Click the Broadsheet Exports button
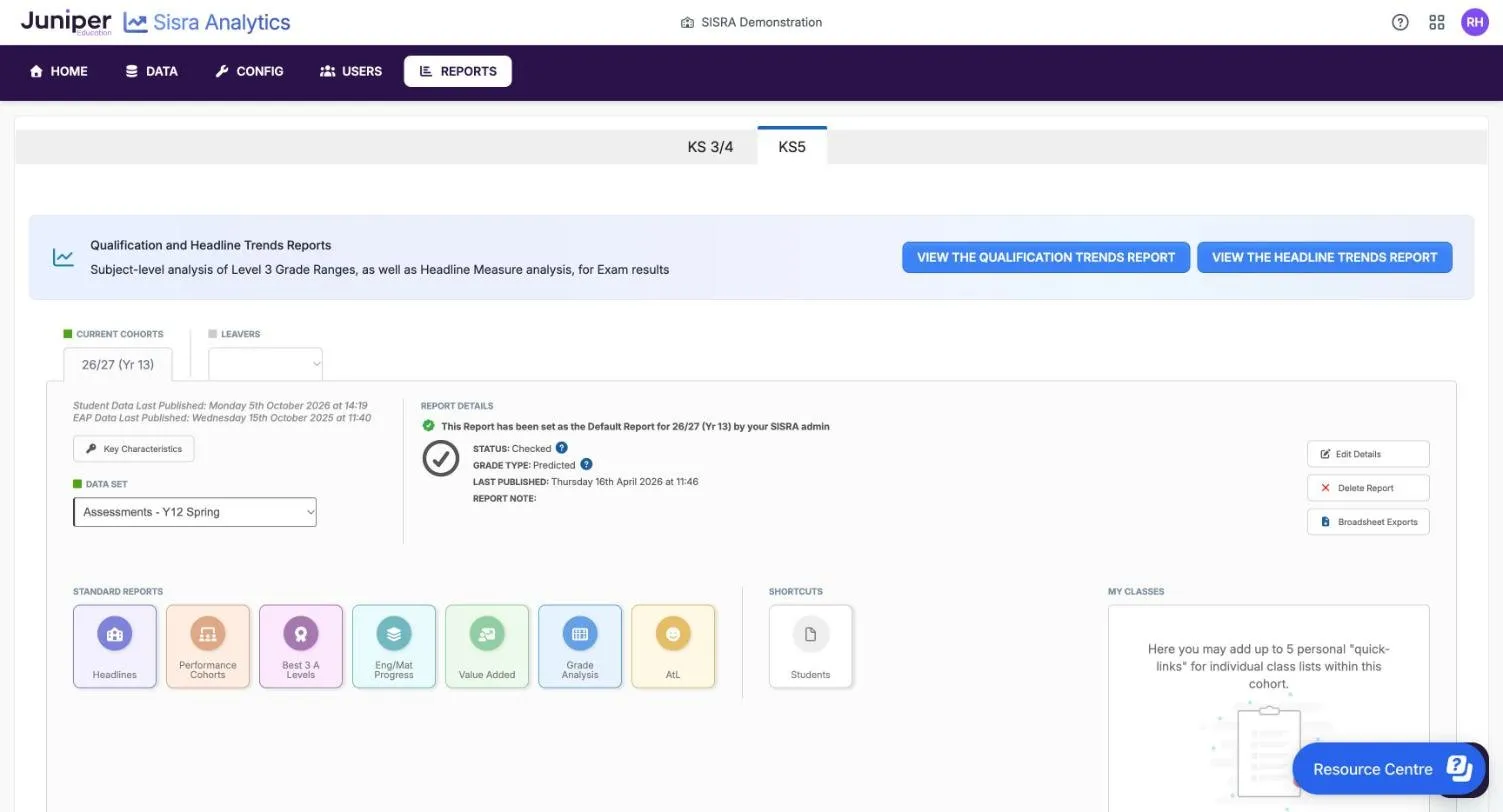This screenshot has height=812, width=1503. [1368, 522]
